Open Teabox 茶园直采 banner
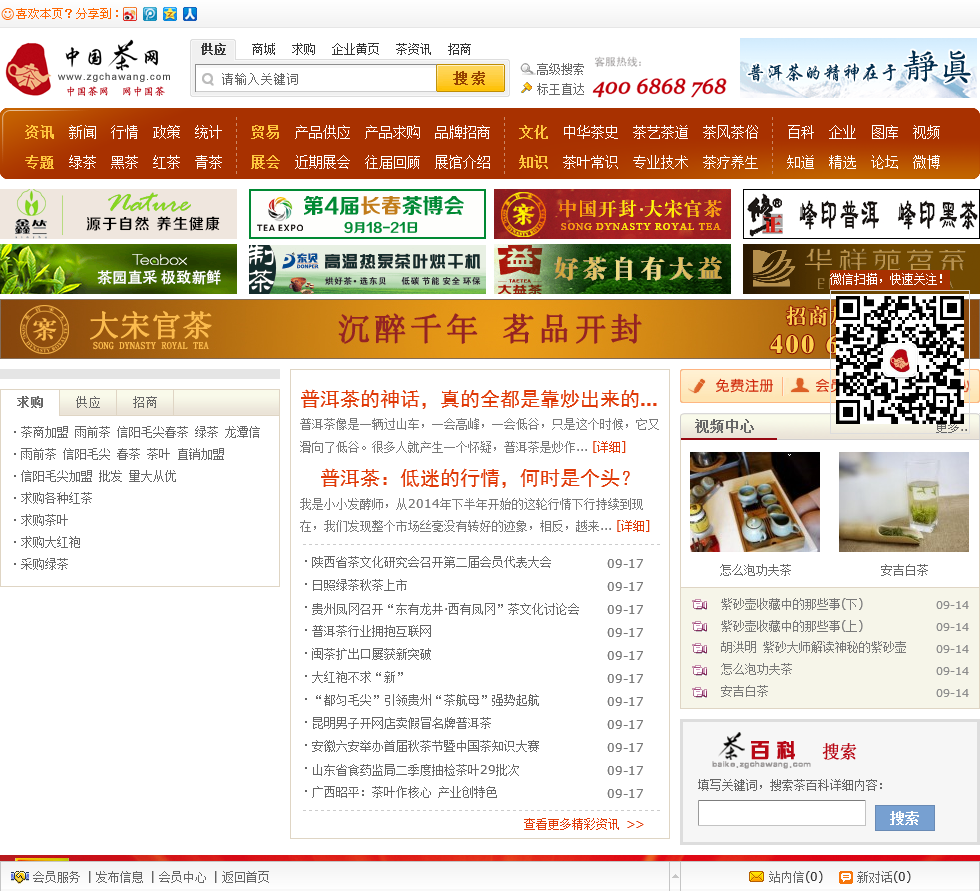Viewport: 980px width, 891px height. click(119, 269)
